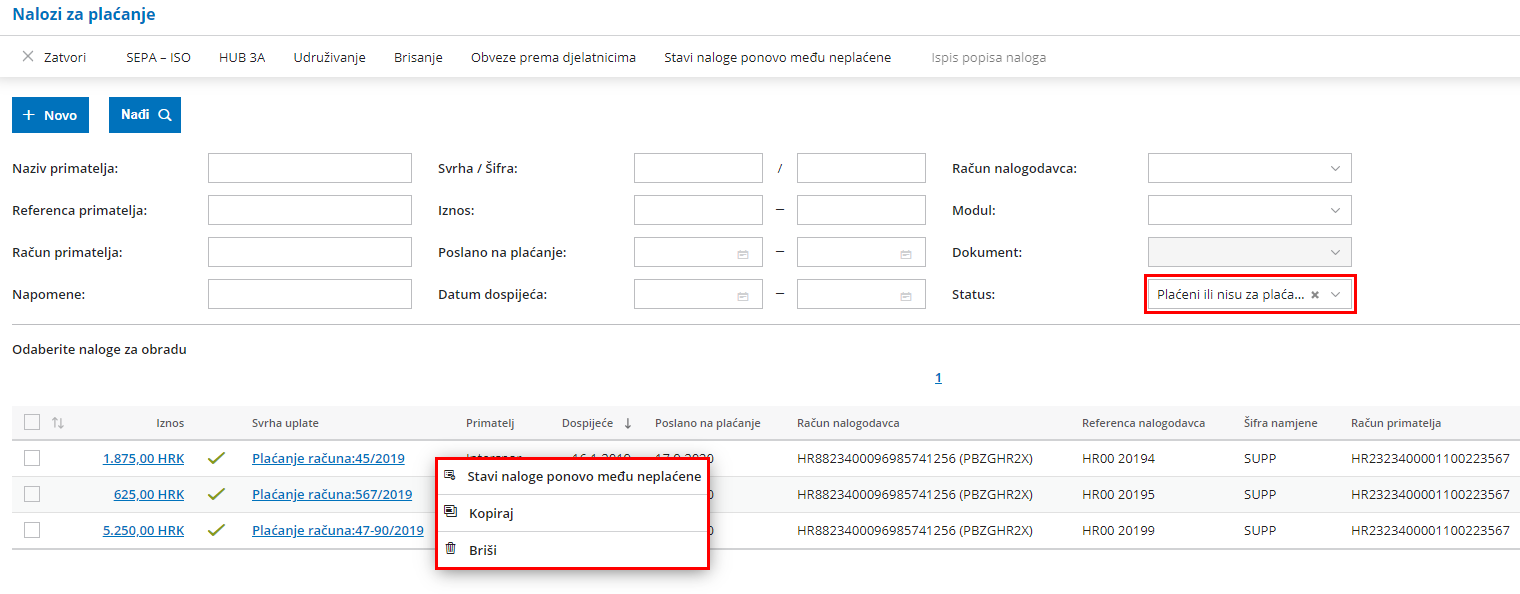Click the Novo button
This screenshot has width=1520, height=594.
click(50, 114)
